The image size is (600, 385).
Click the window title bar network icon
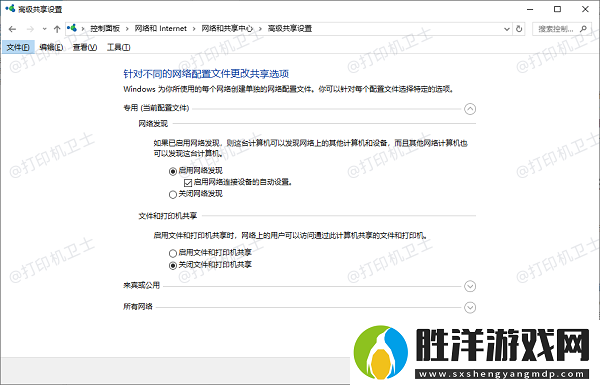pos(10,8)
